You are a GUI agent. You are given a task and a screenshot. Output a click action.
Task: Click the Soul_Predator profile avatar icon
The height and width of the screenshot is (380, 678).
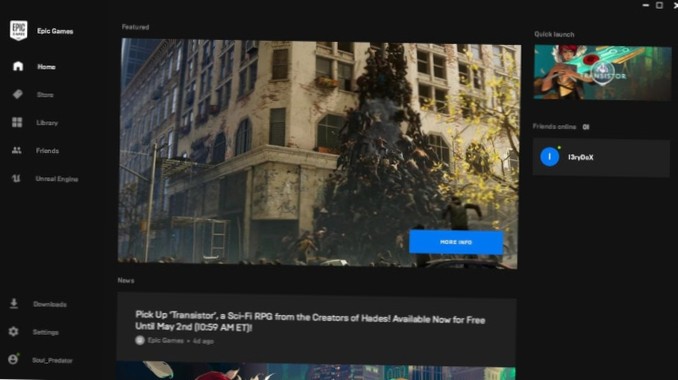pyautogui.click(x=13, y=359)
